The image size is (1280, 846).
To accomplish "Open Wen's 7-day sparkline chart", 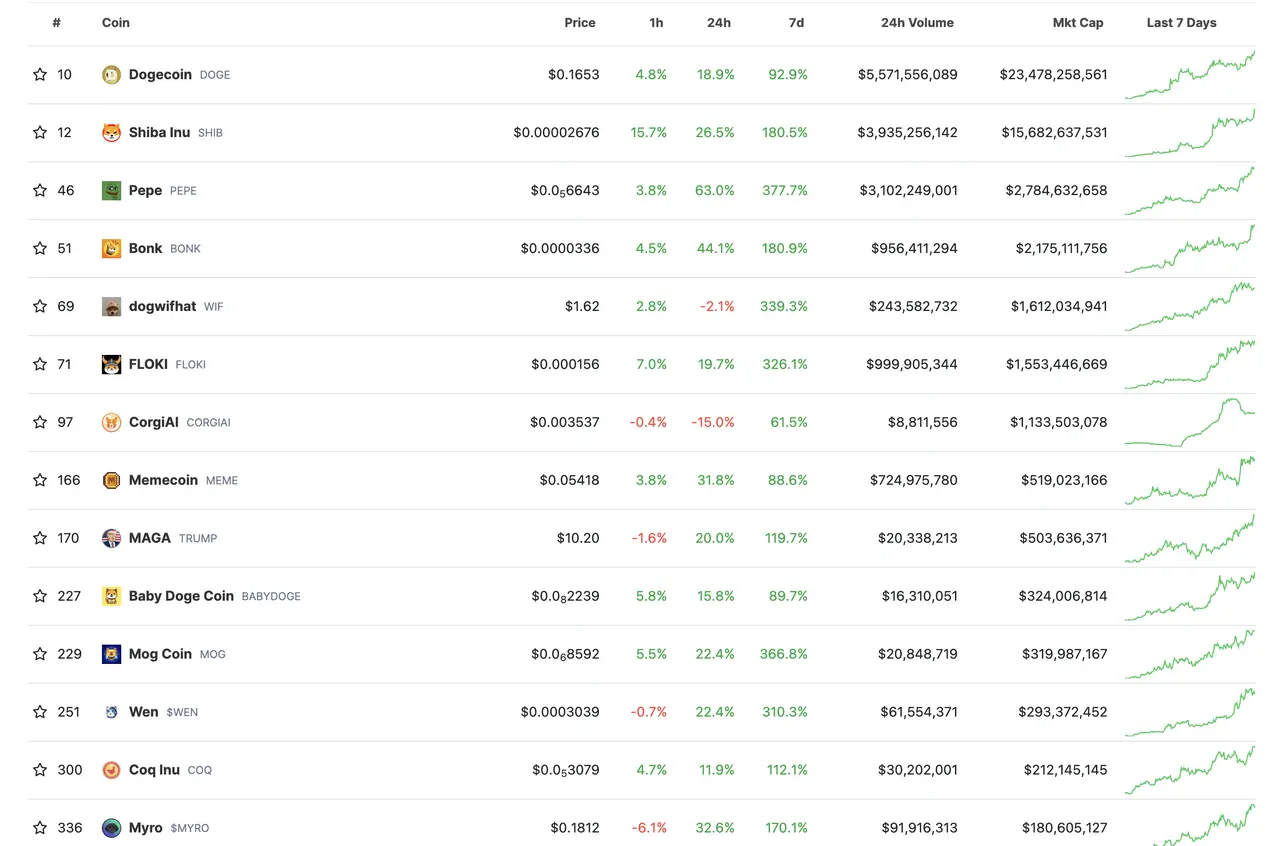I will (1189, 710).
